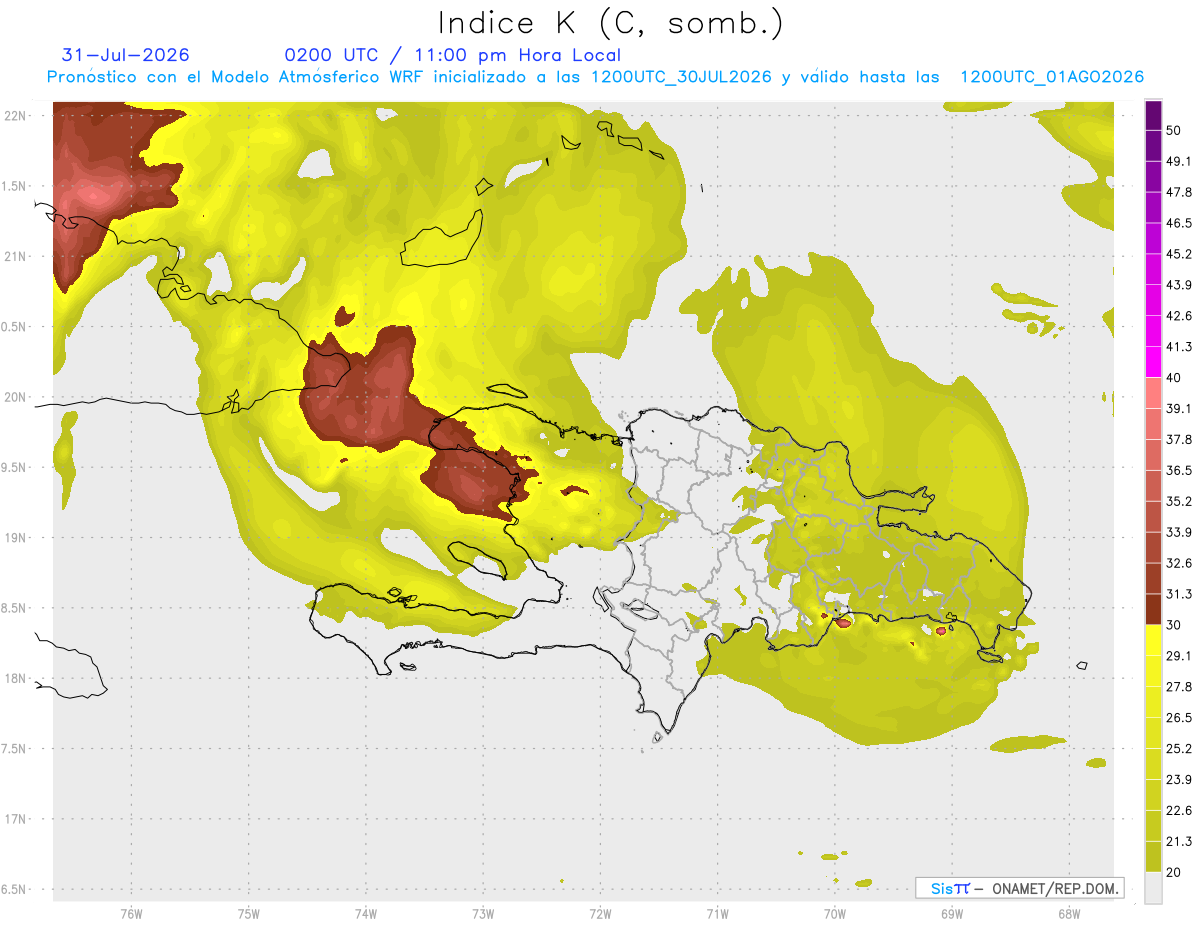The height and width of the screenshot is (927, 1200).
Task: Click the legend value '36.5'
Action: coord(1179,470)
